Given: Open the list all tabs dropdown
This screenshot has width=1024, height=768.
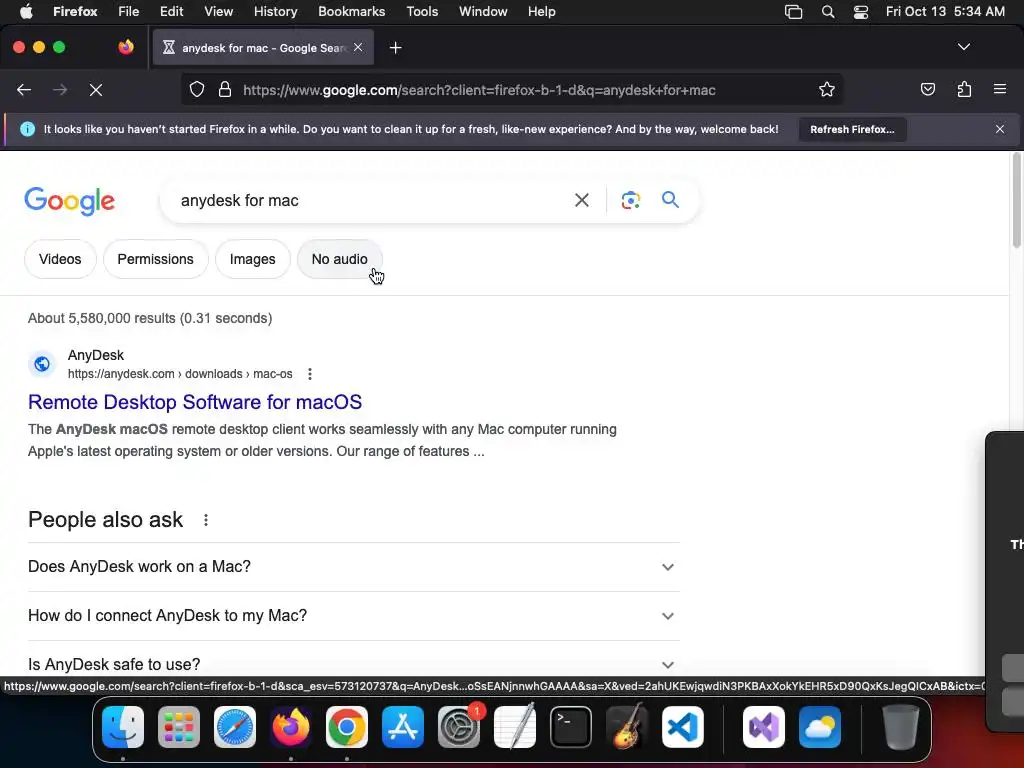Looking at the screenshot, I should point(963,47).
